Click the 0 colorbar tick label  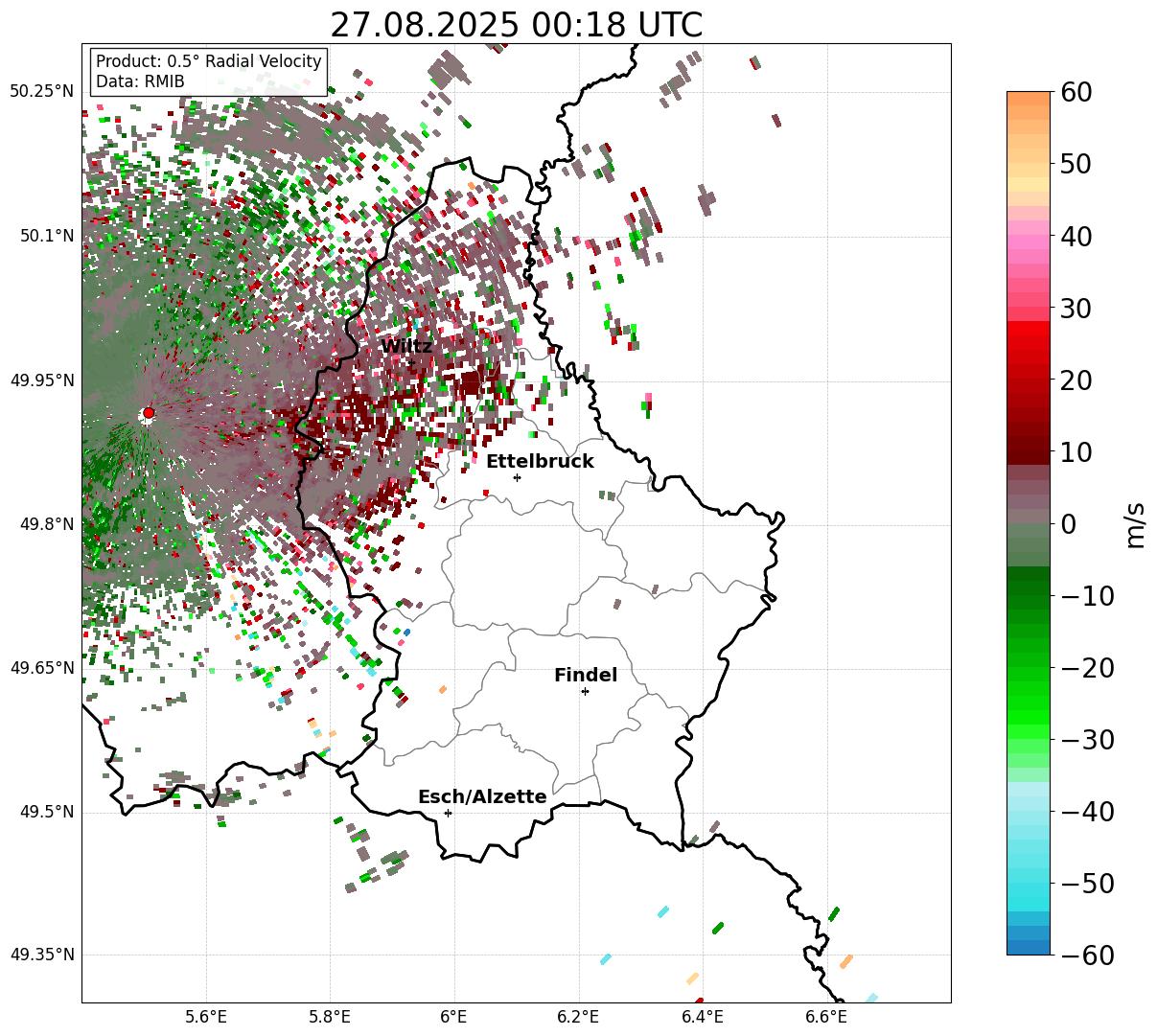coord(1067,524)
